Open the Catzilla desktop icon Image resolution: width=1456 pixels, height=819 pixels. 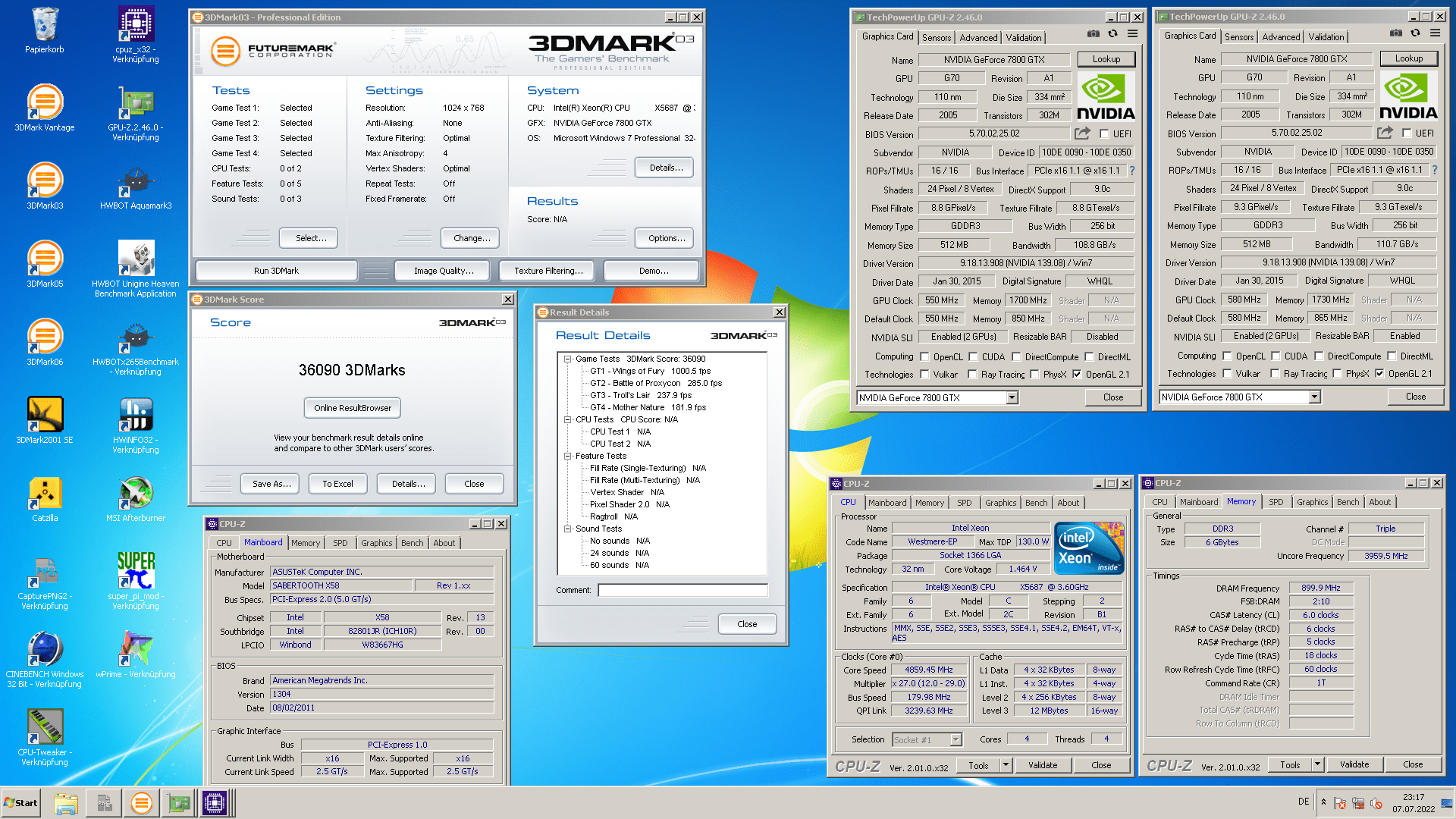coord(45,498)
